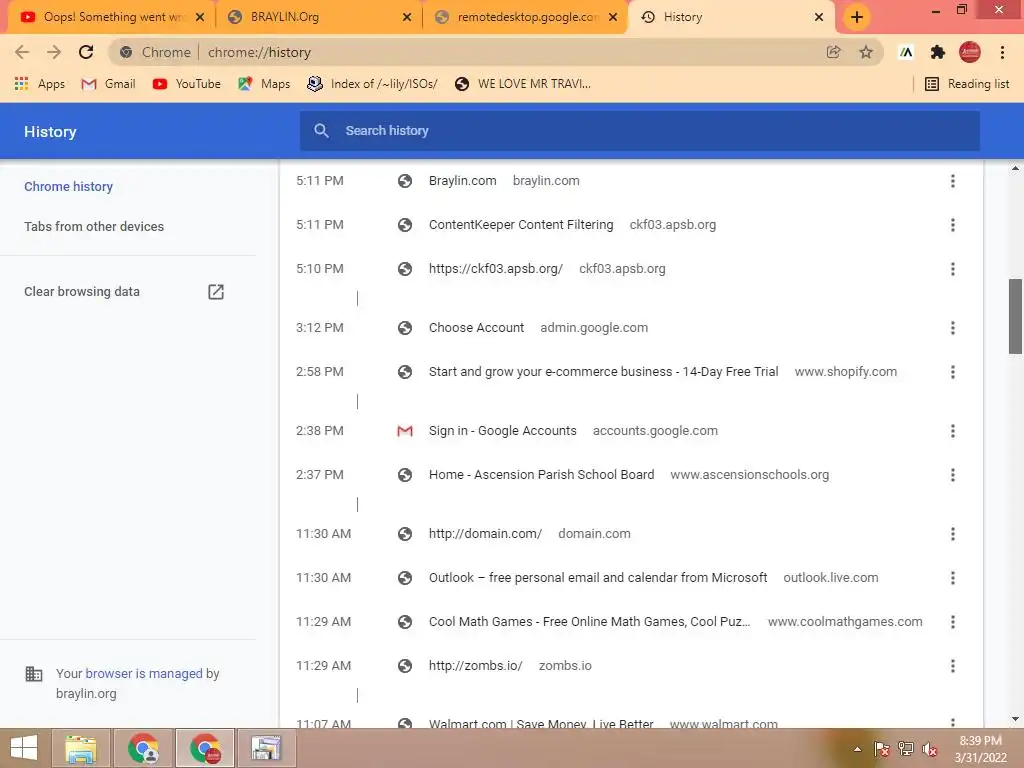Open the Gmail bookmark
Image resolution: width=1024 pixels, height=768 pixels.
tap(108, 84)
